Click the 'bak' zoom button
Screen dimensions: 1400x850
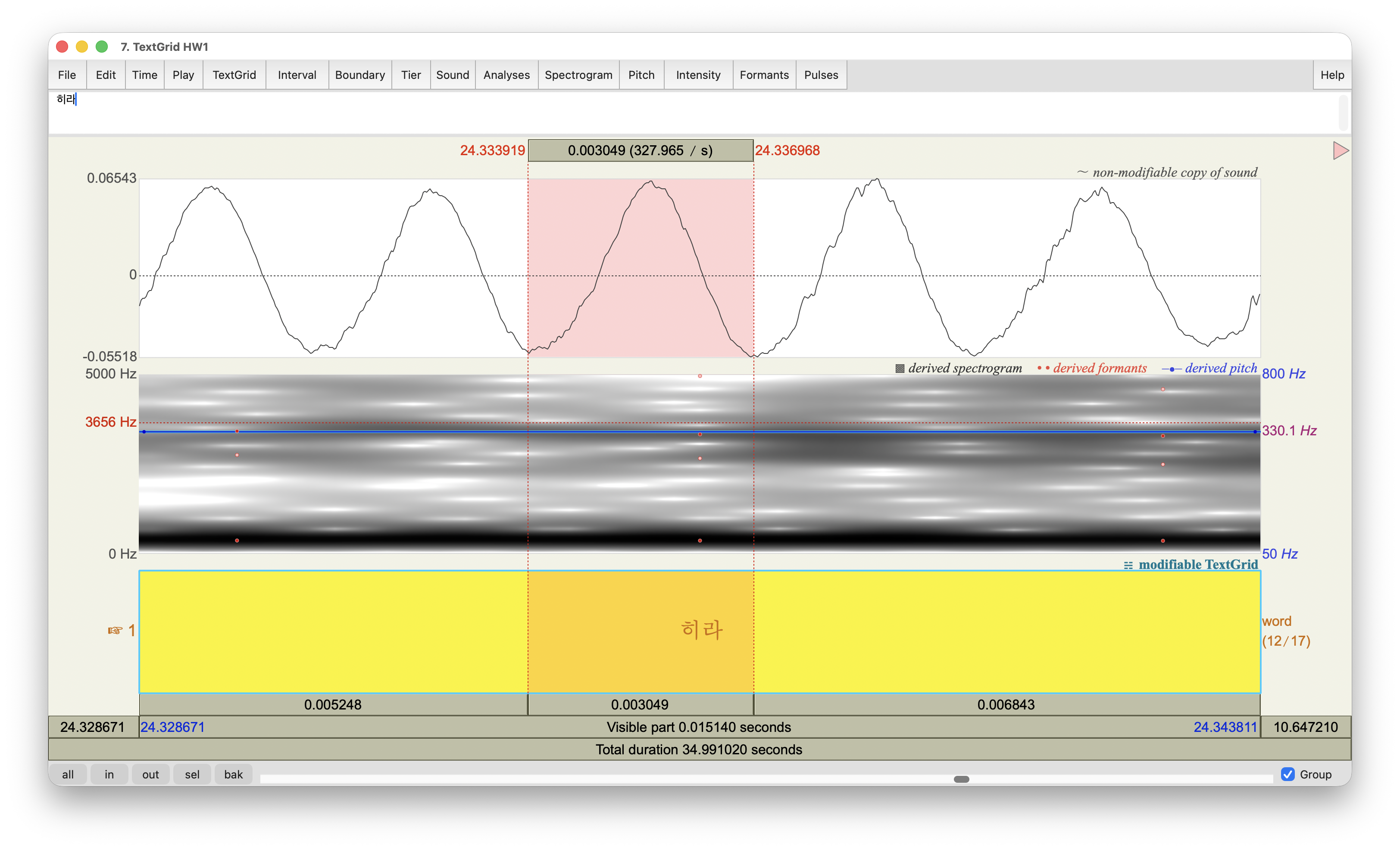pyautogui.click(x=233, y=775)
